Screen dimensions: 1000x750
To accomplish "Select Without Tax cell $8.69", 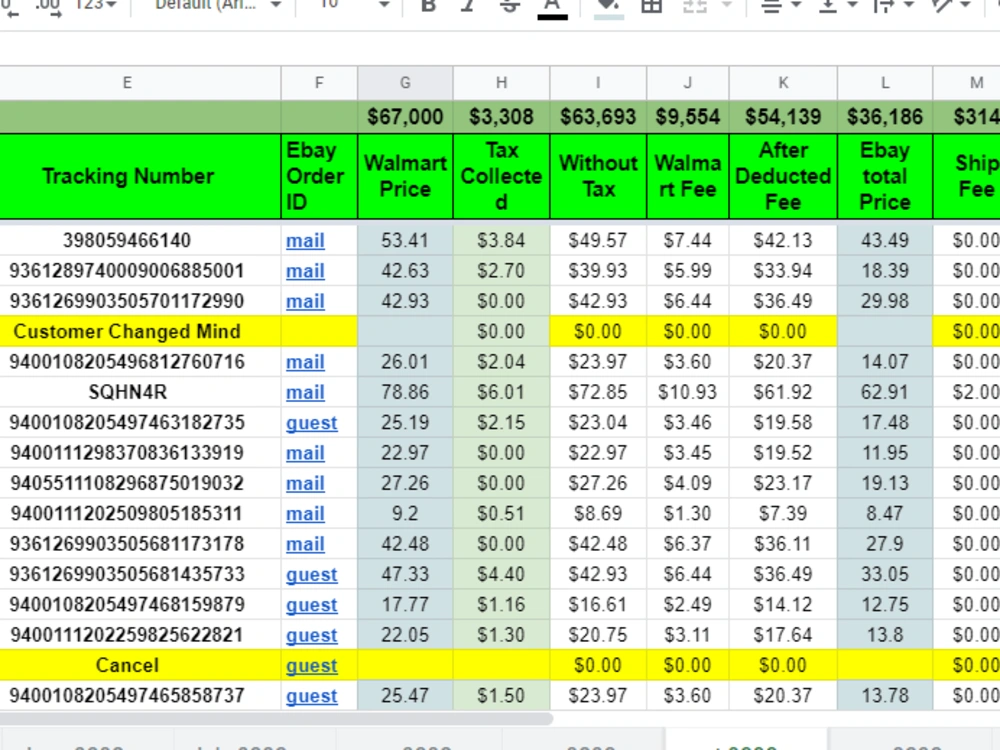I will point(598,514).
